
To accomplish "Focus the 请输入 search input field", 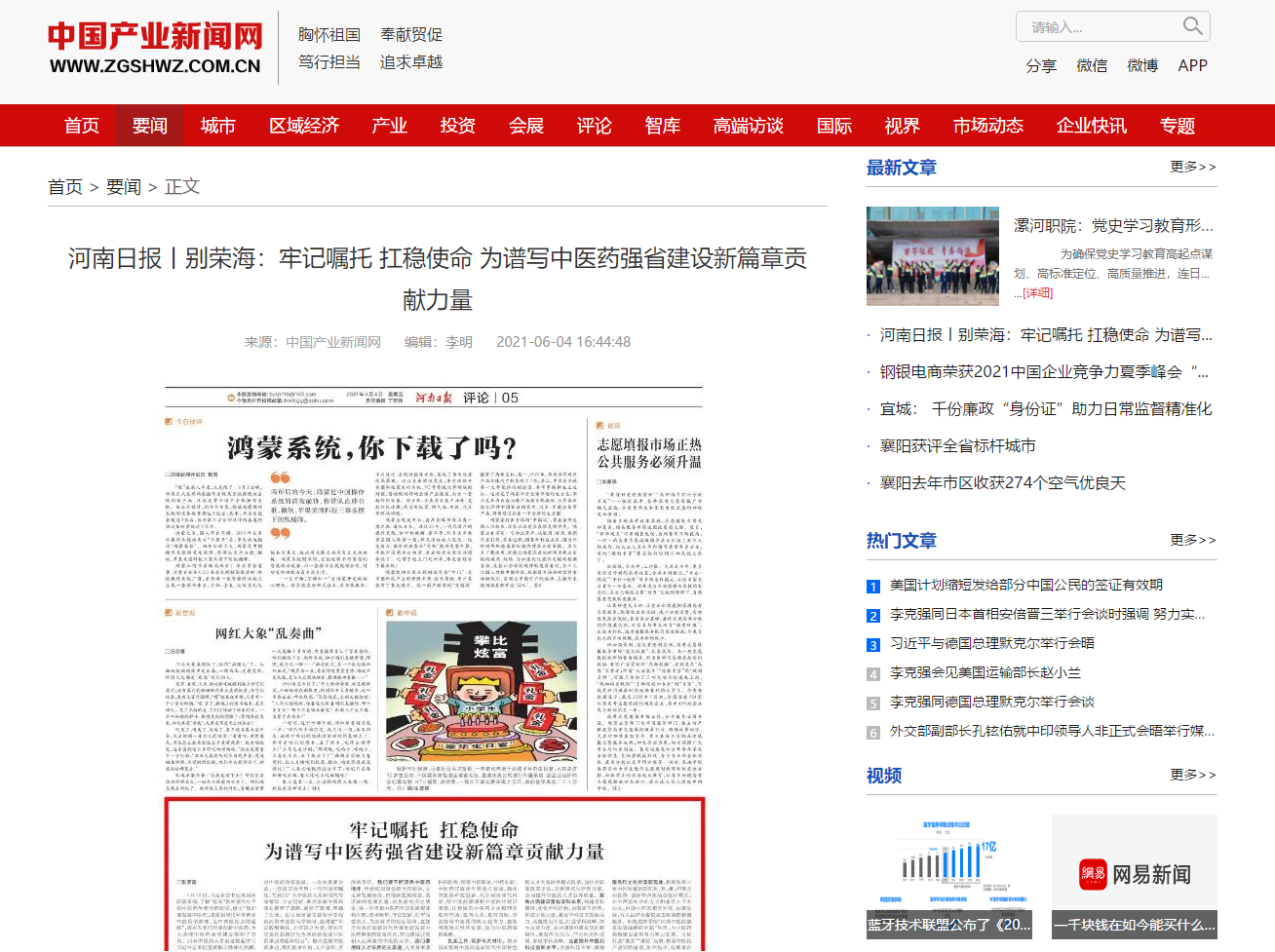I will pos(1100,27).
